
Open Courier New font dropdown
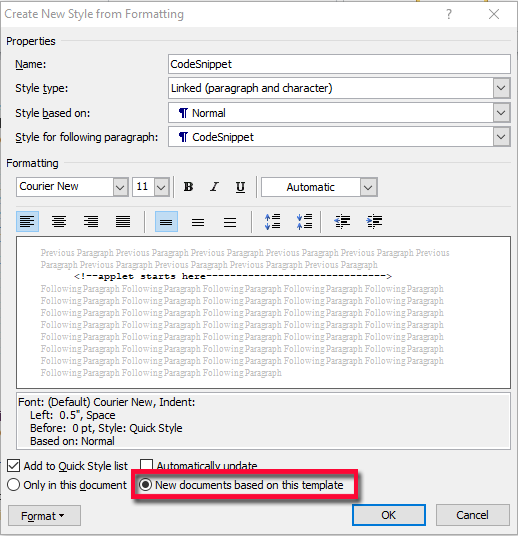pos(120,187)
